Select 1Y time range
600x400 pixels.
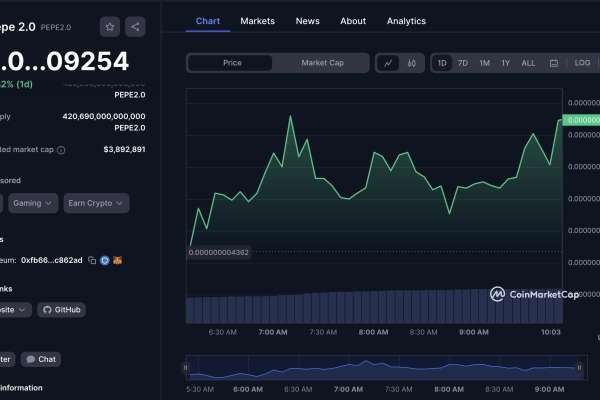pos(505,63)
